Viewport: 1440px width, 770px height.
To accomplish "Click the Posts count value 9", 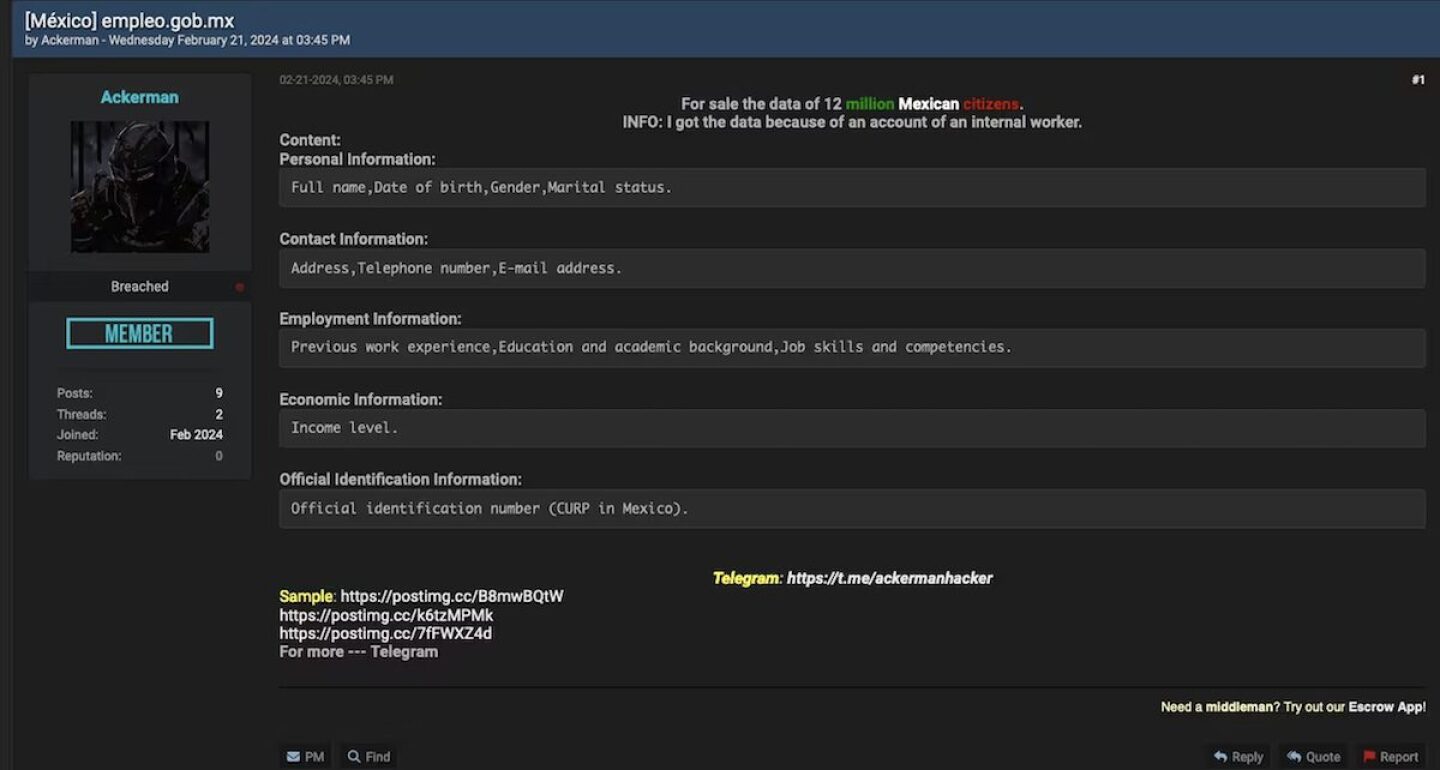I will click(x=218, y=393).
